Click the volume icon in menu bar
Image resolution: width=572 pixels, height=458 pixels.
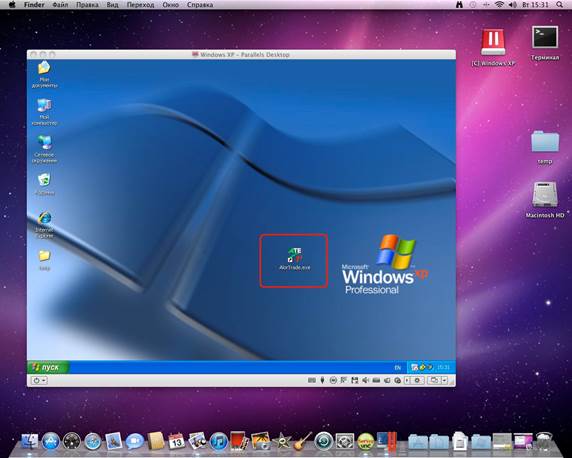tap(513, 5)
